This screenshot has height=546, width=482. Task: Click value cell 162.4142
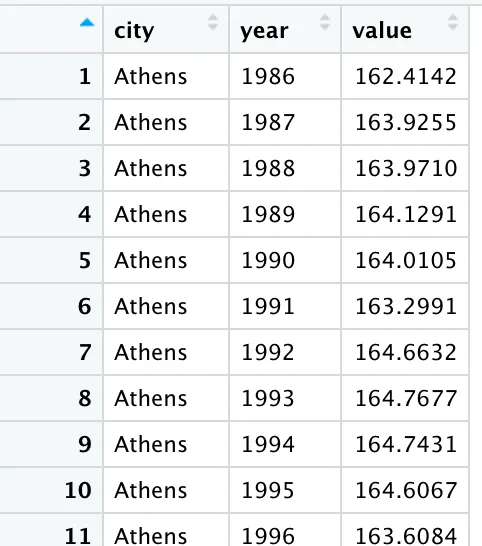click(x=405, y=76)
